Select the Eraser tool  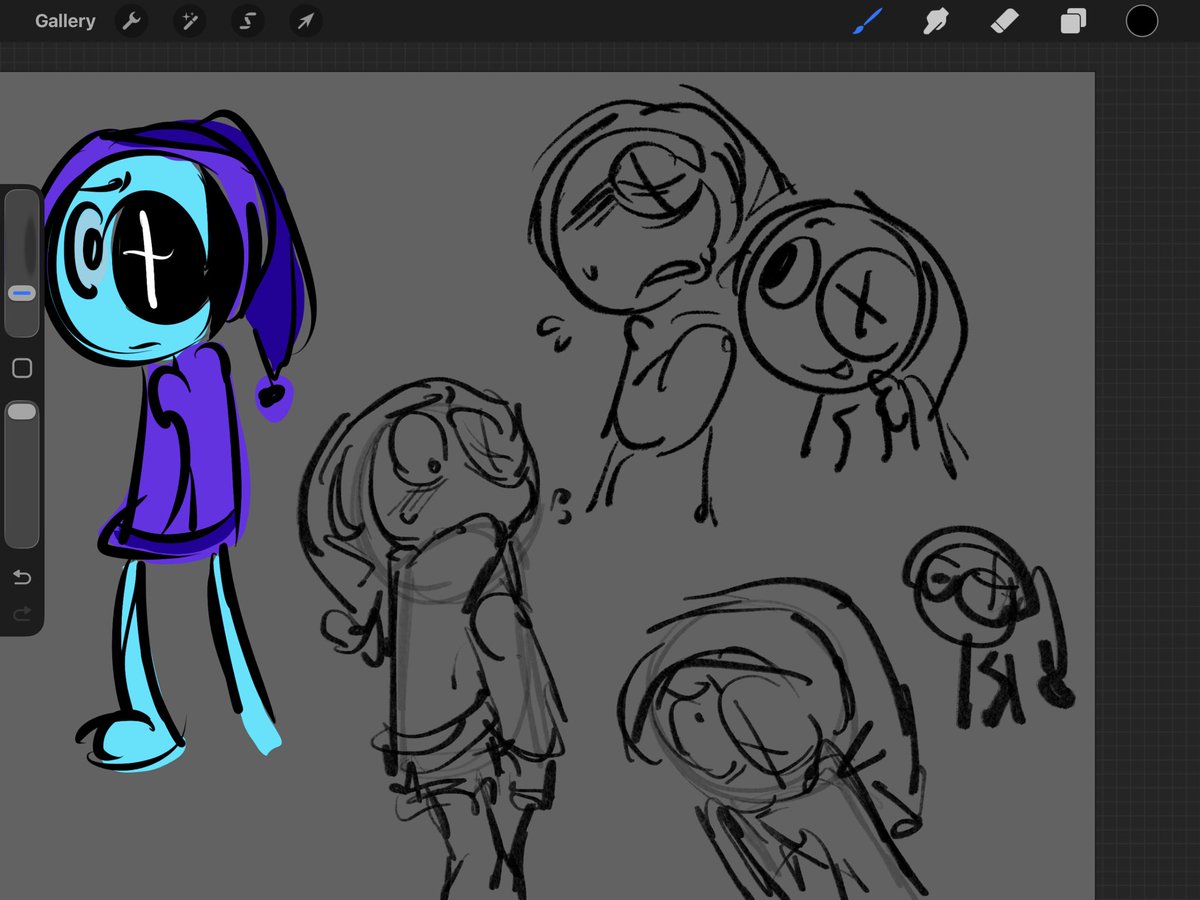(1004, 21)
